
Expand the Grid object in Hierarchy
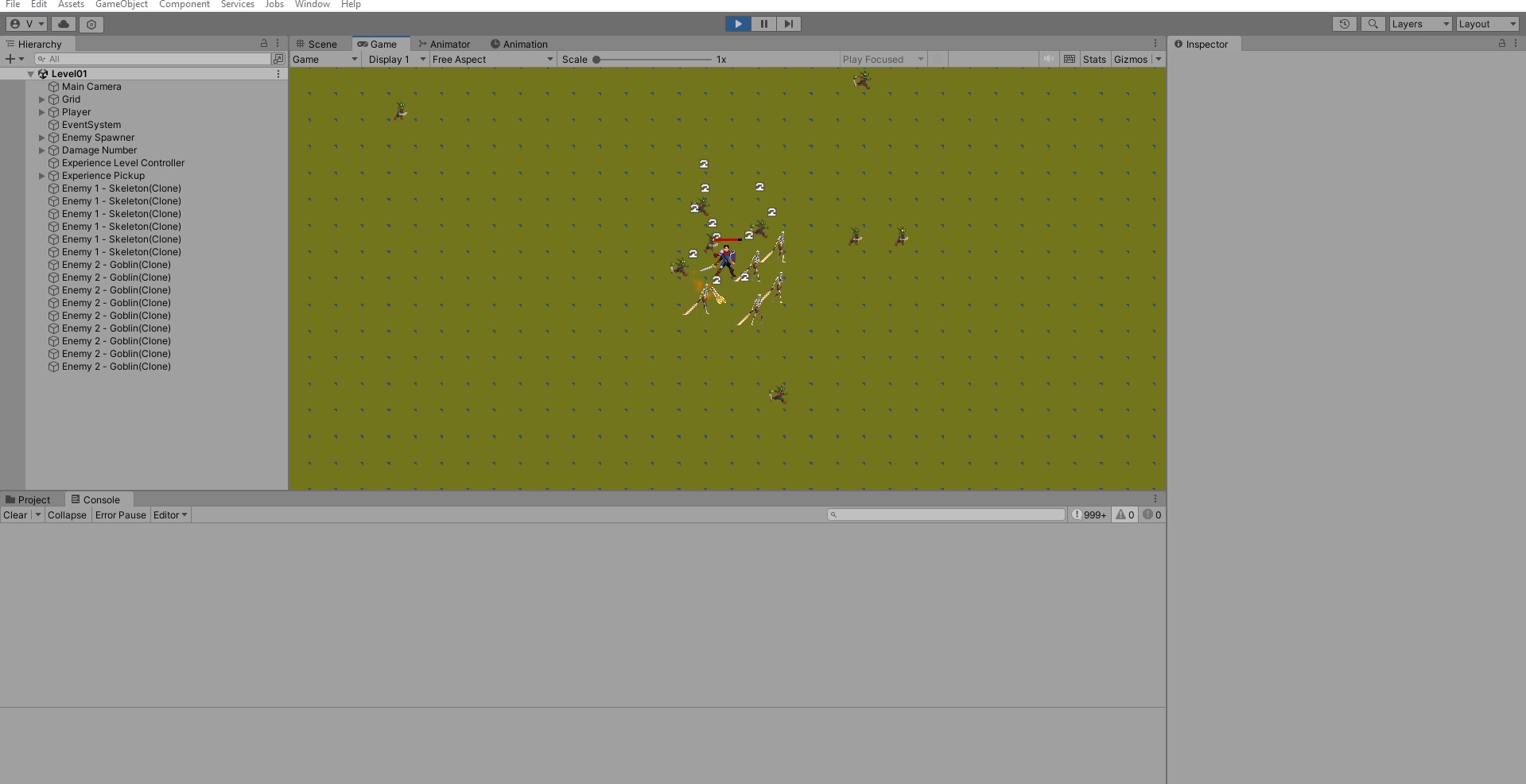pyautogui.click(x=42, y=99)
